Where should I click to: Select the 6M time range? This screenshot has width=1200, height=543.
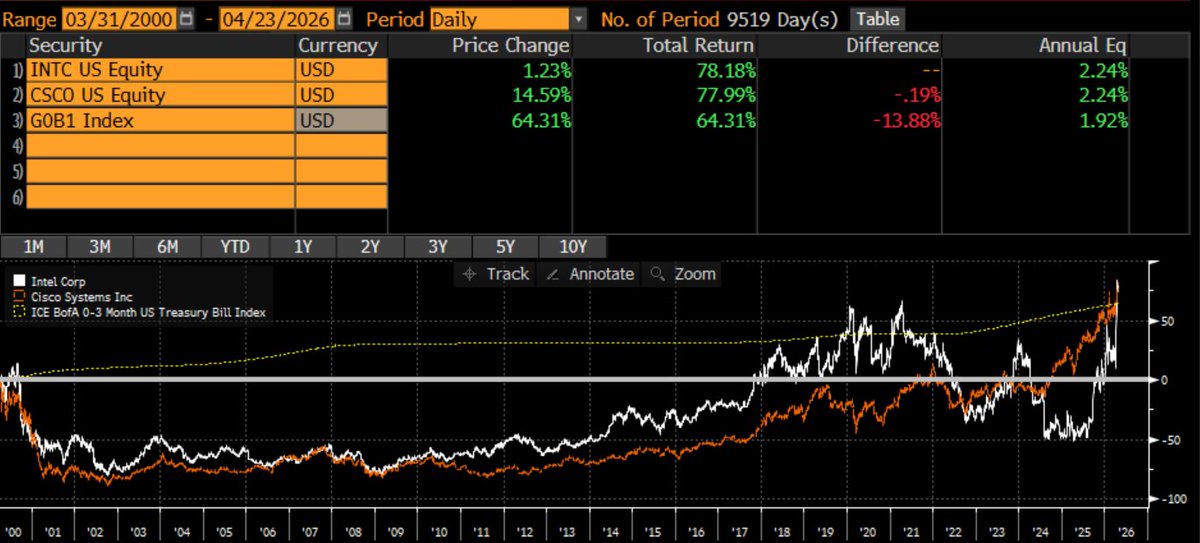(x=167, y=247)
